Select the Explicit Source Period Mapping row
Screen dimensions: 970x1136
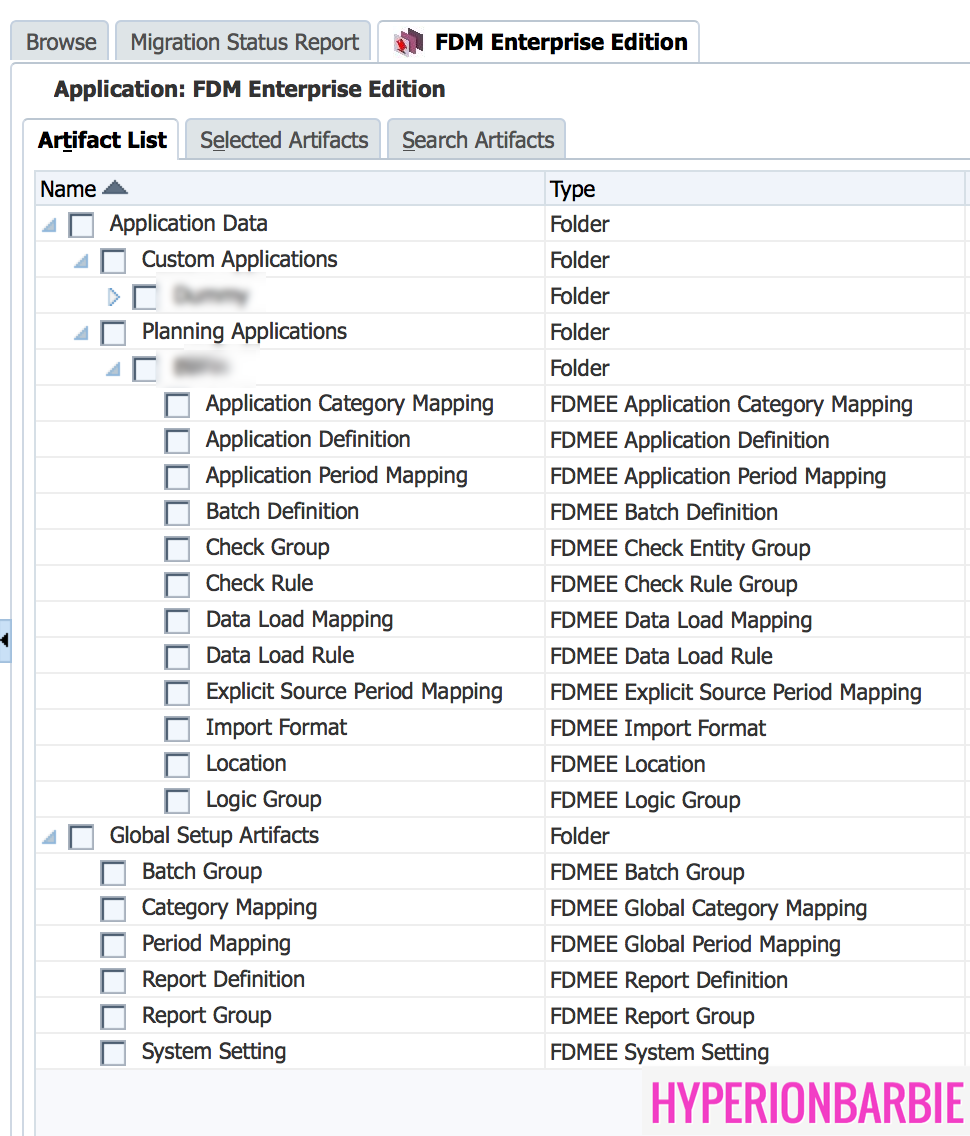click(354, 692)
